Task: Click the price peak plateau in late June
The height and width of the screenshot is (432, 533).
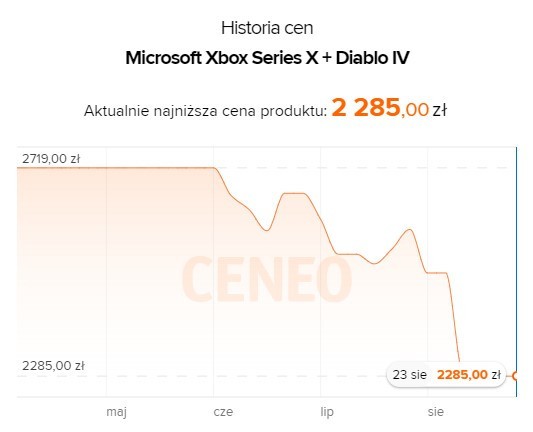Action: coord(294,193)
